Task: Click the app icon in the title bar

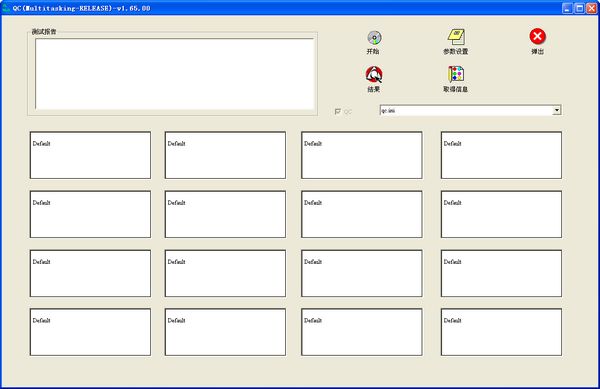Action: 6,8
